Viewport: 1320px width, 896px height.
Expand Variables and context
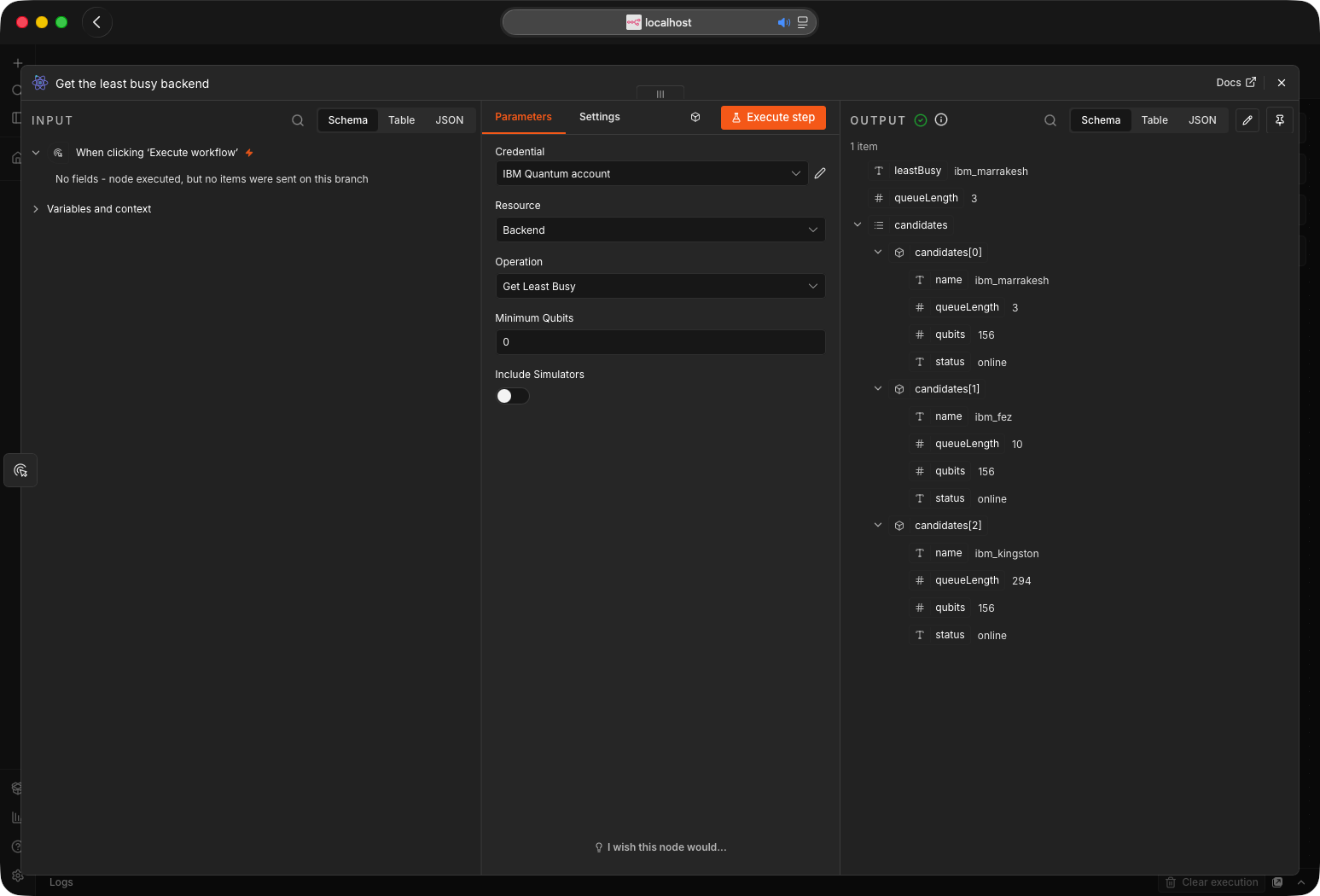tap(35, 209)
